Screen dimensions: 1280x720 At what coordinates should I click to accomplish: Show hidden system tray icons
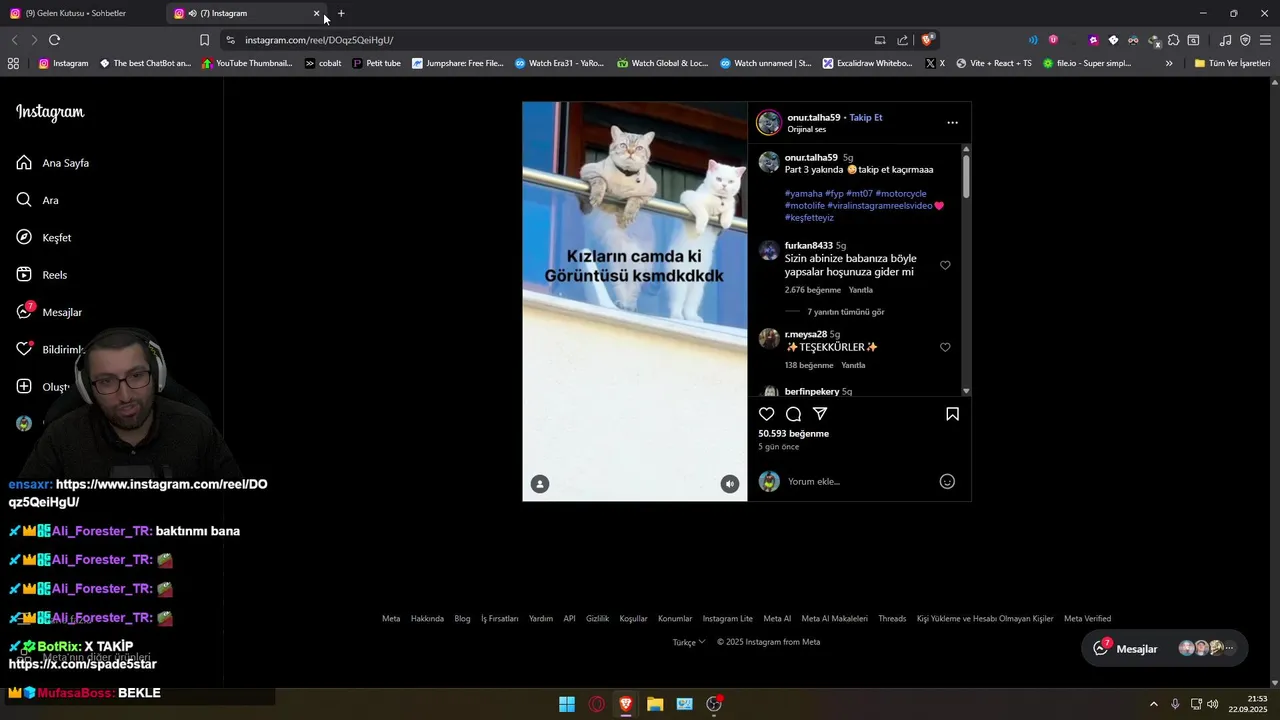click(1153, 704)
